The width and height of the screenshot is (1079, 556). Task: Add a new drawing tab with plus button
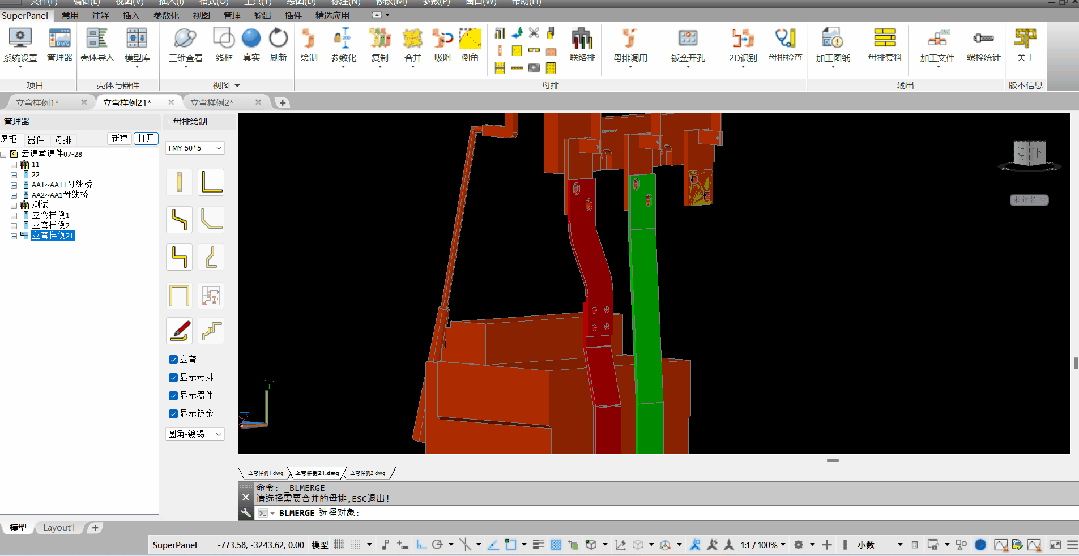282,103
